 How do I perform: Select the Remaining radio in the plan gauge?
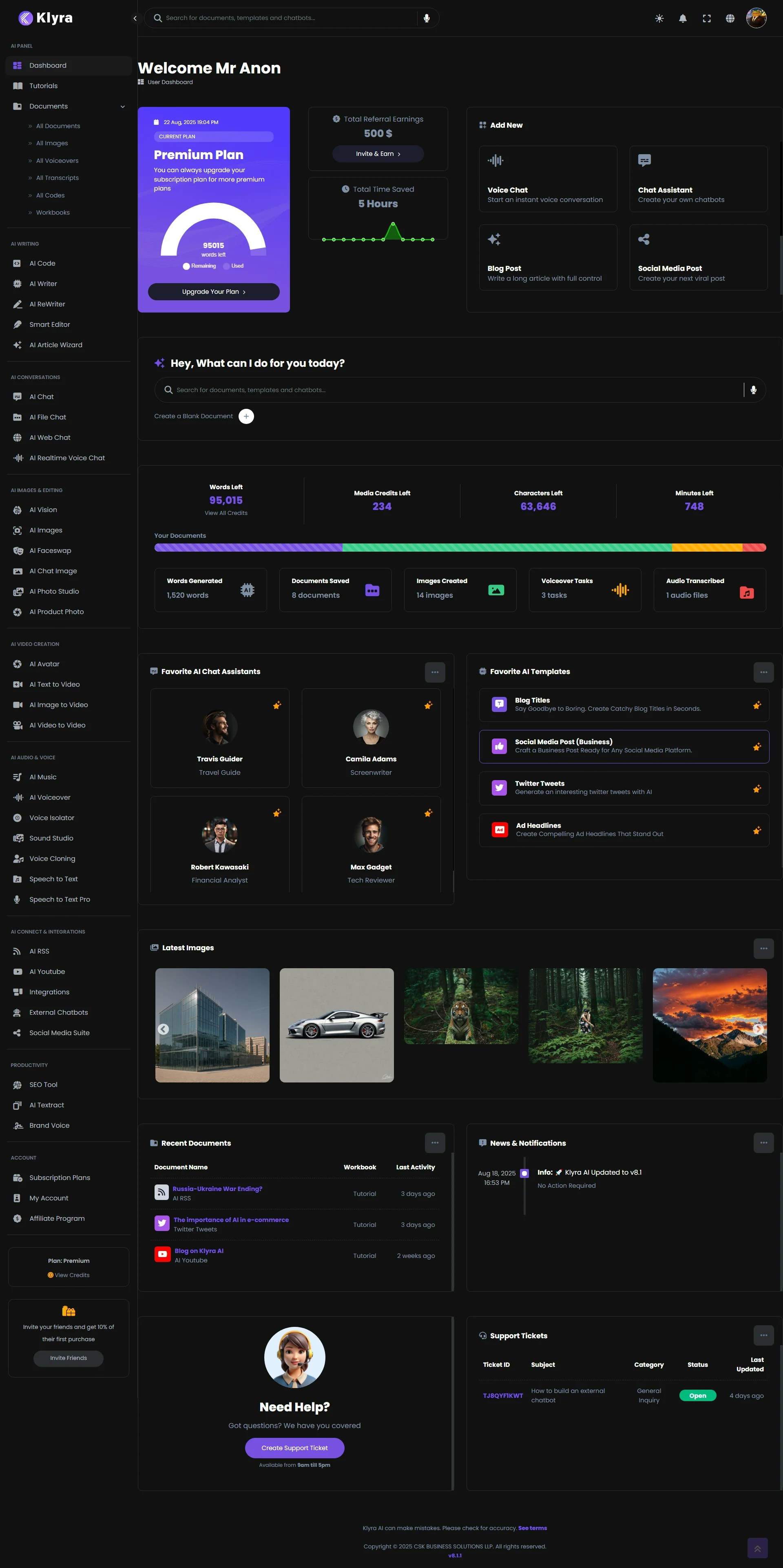(187, 266)
